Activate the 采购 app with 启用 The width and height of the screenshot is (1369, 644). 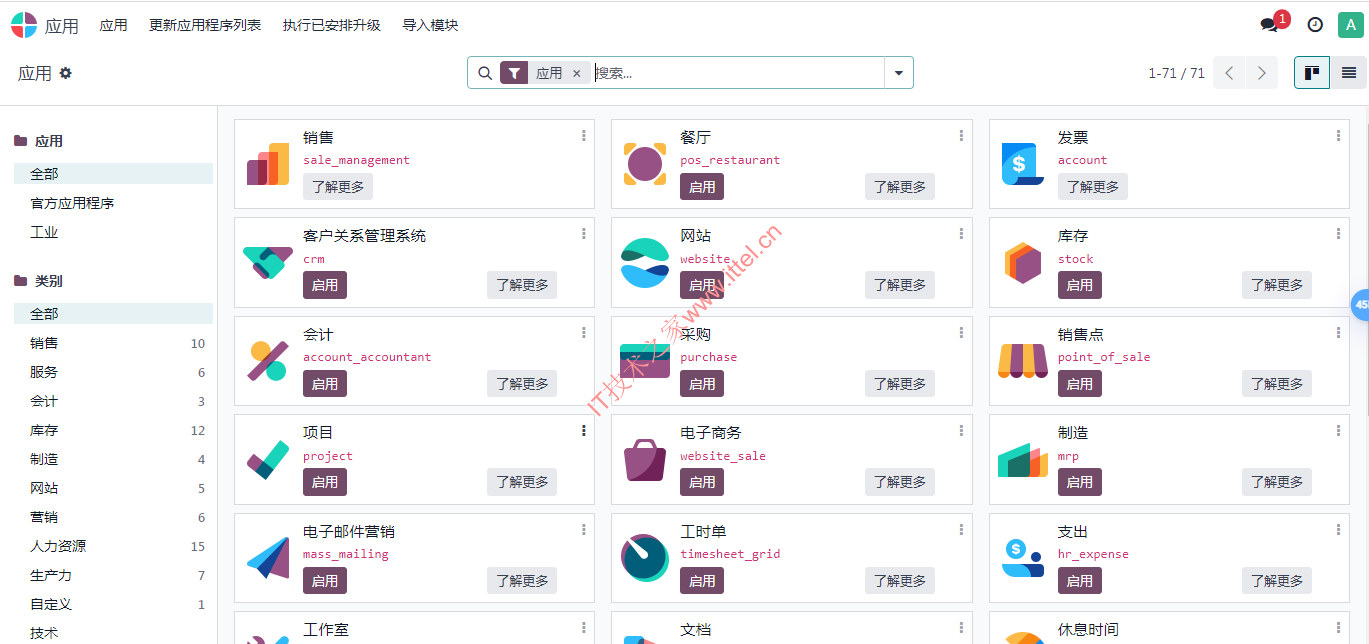[x=702, y=384]
